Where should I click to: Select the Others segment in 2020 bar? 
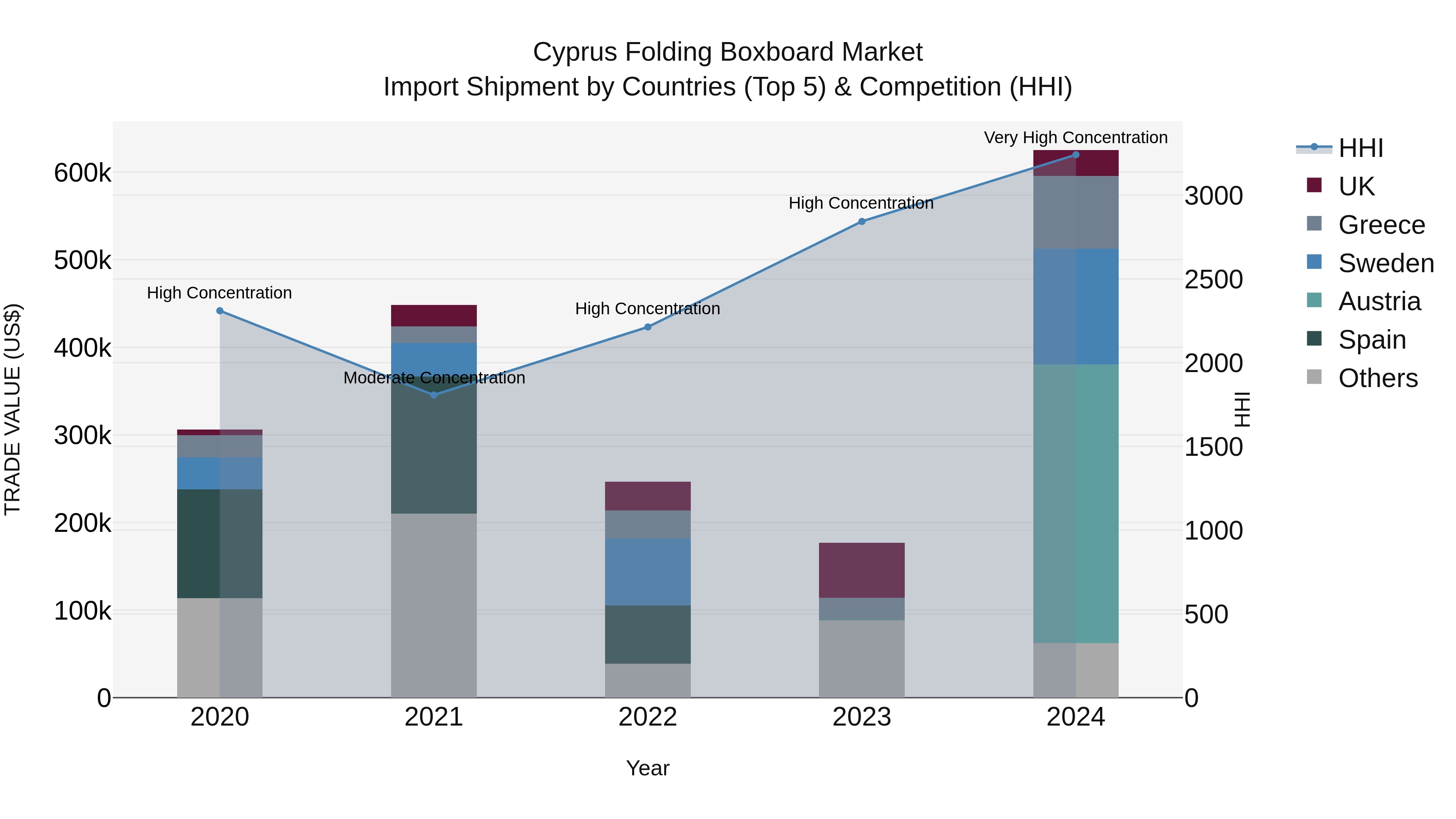tap(220, 648)
